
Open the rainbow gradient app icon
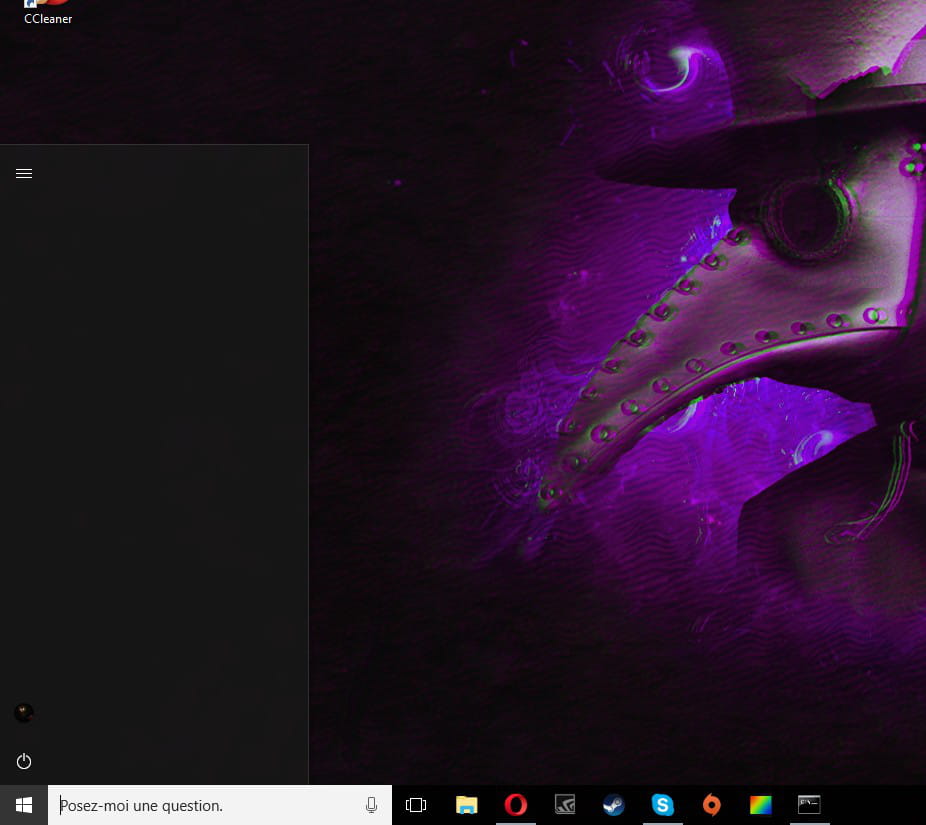(760, 805)
